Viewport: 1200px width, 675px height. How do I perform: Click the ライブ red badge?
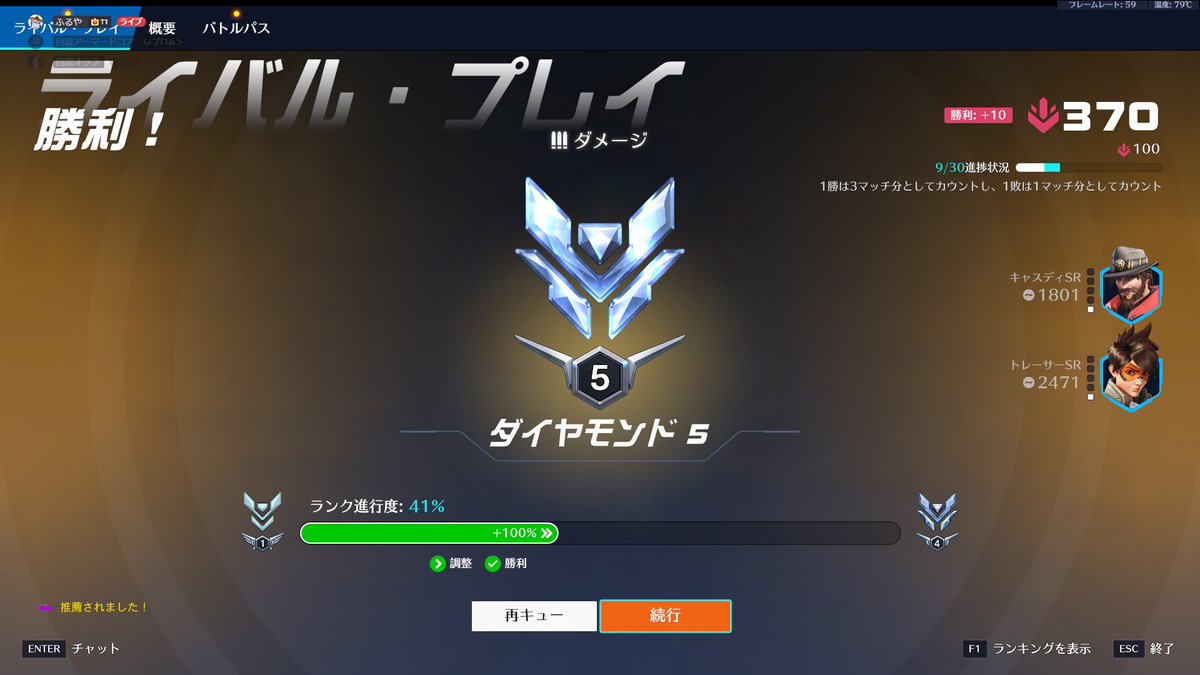click(131, 20)
